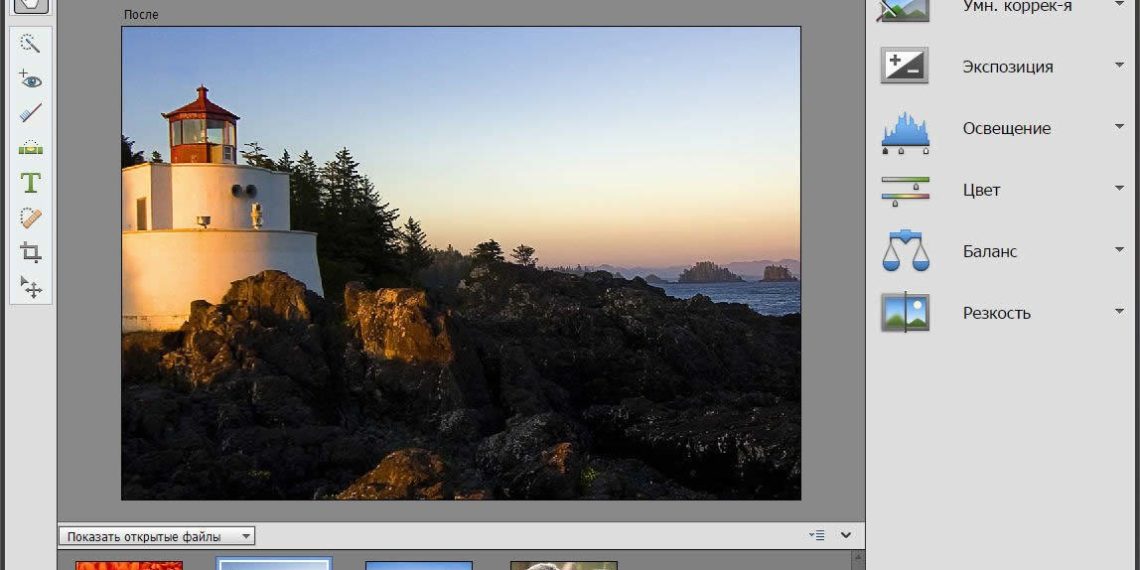Expand the Резкость adjustment arrow

tap(1119, 312)
